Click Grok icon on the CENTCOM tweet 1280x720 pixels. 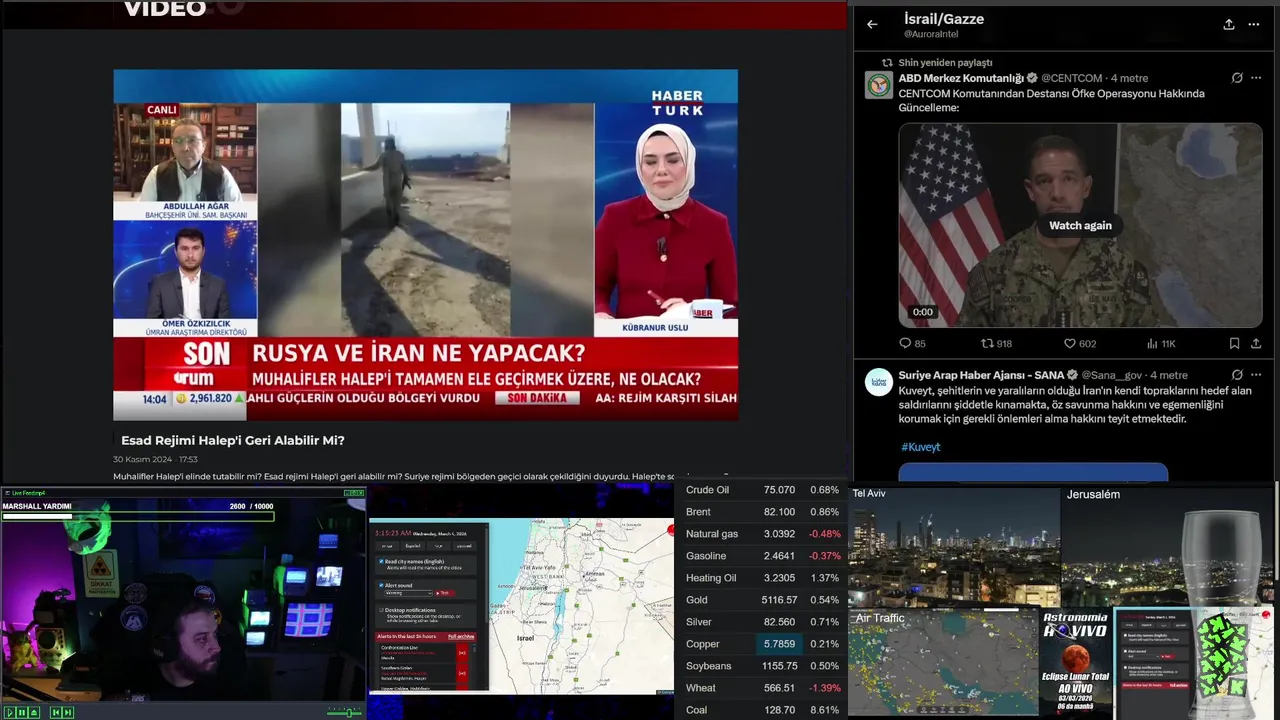1237,78
